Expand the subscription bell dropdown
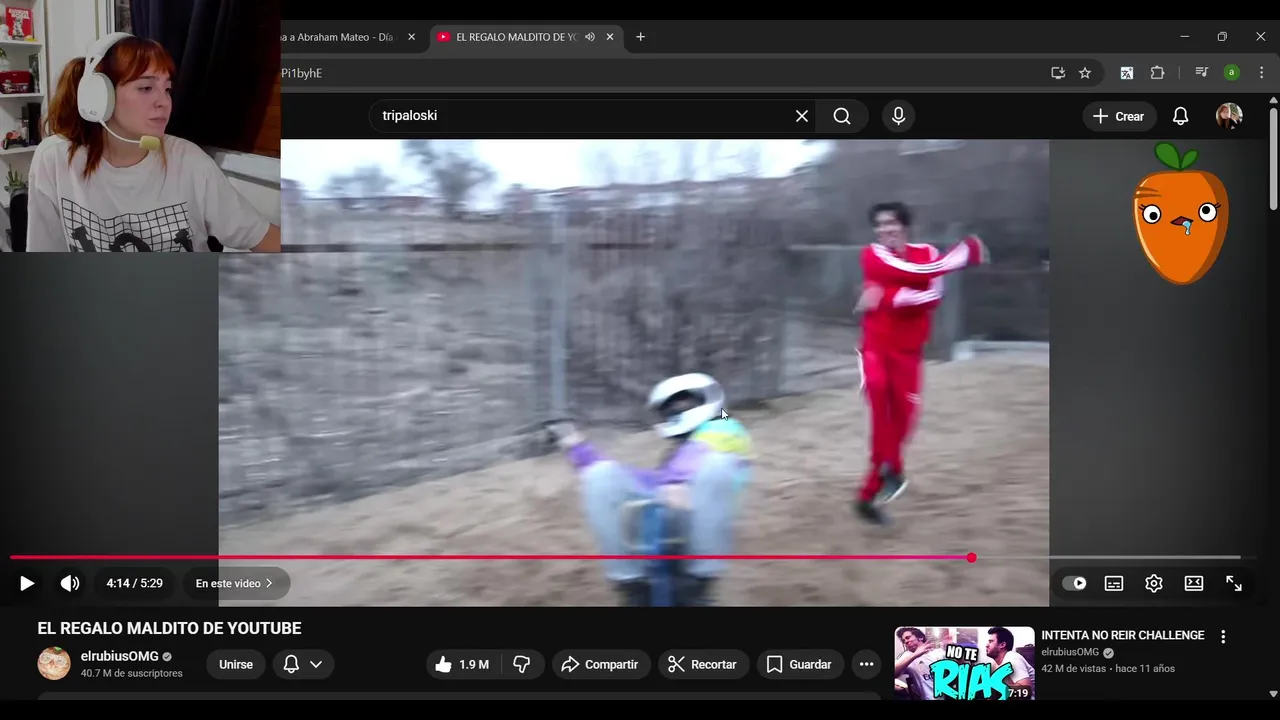This screenshot has width=1280, height=720. click(303, 664)
